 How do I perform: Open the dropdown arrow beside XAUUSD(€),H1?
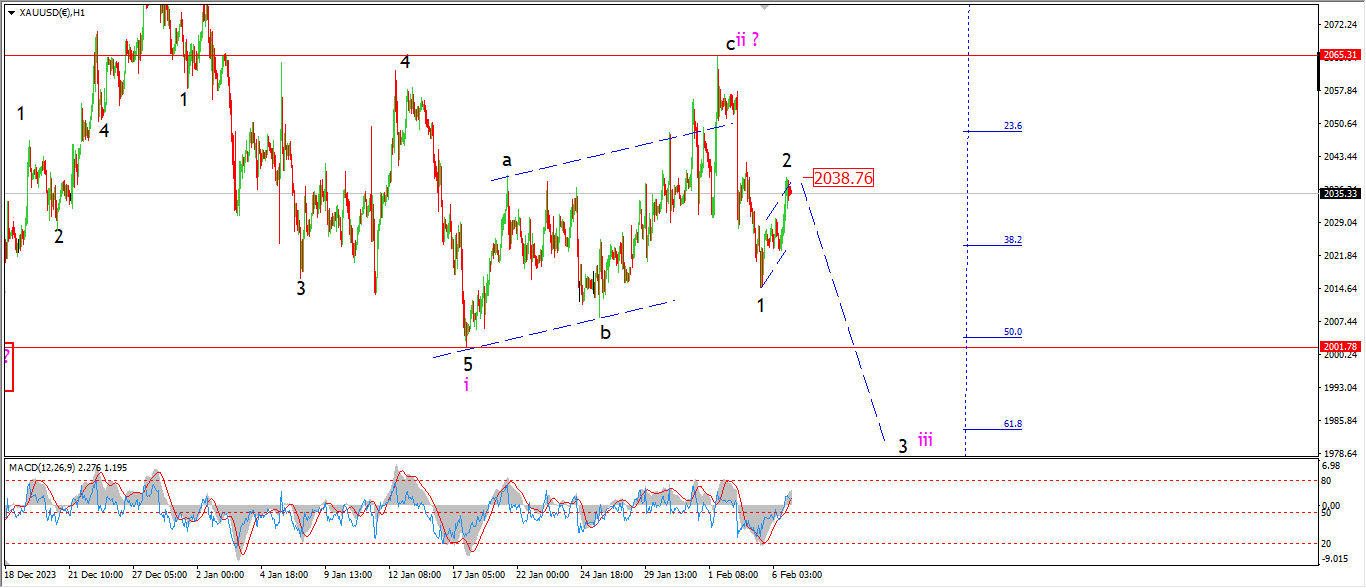(10, 13)
